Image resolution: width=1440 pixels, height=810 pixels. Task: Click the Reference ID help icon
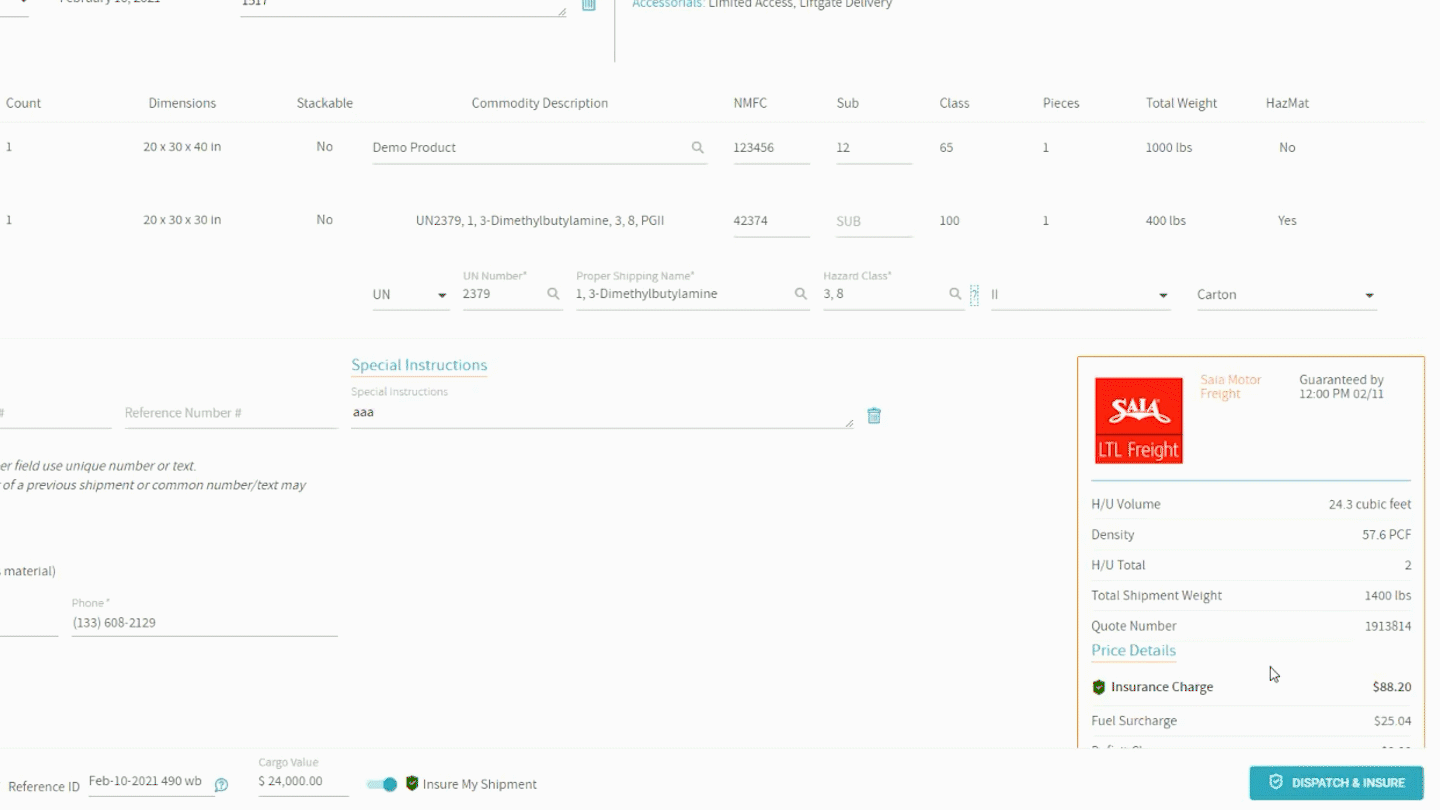(222, 785)
